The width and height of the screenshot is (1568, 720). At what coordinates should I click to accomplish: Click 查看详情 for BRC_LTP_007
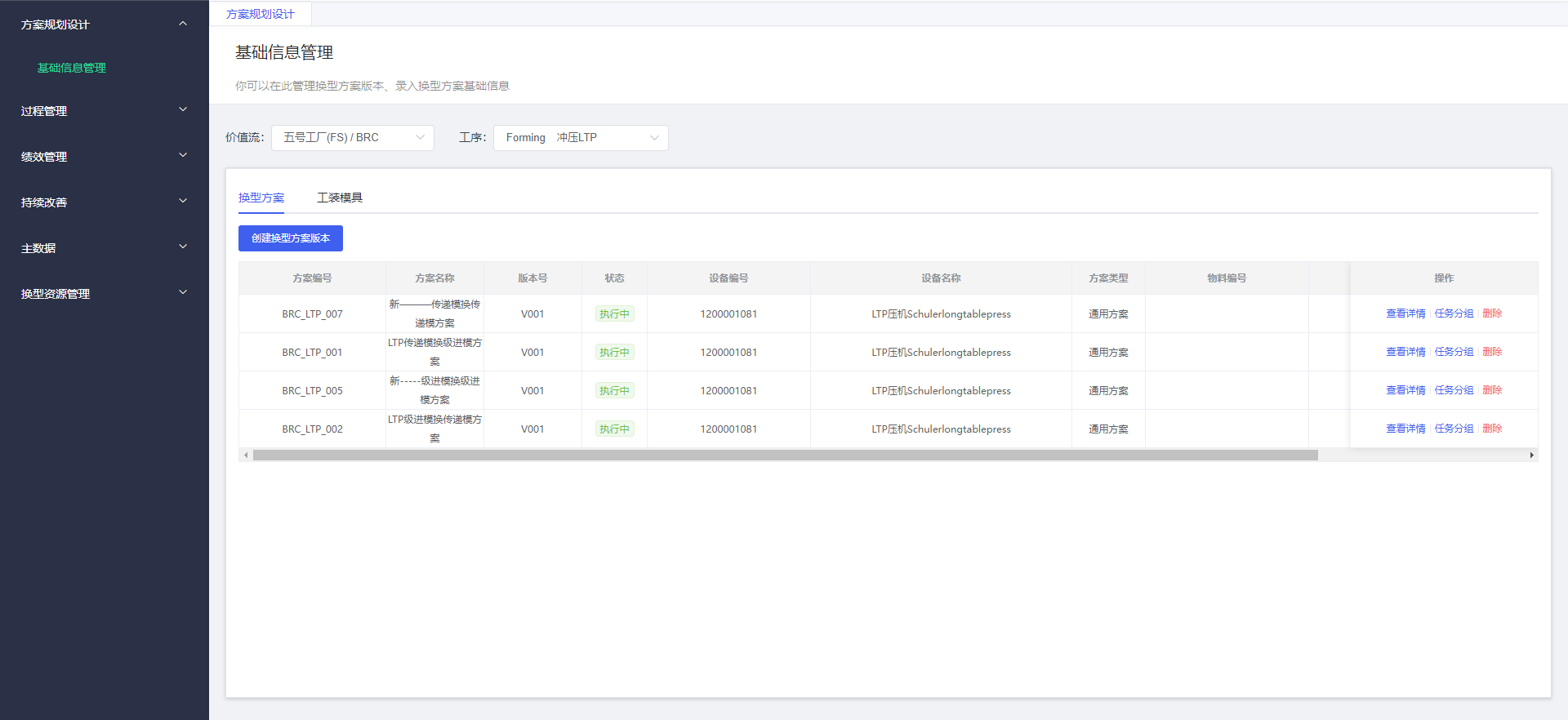(x=1405, y=313)
